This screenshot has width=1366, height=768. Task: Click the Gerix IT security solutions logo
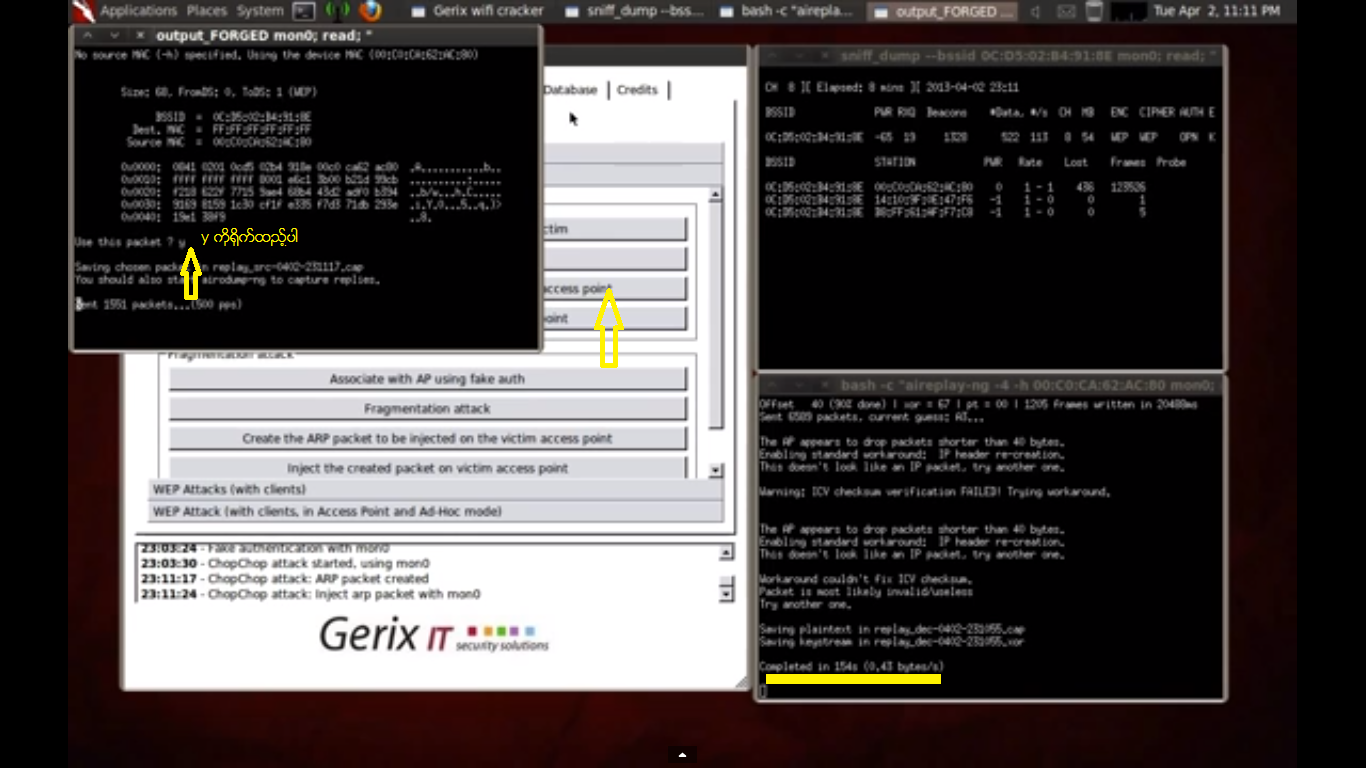pos(434,636)
